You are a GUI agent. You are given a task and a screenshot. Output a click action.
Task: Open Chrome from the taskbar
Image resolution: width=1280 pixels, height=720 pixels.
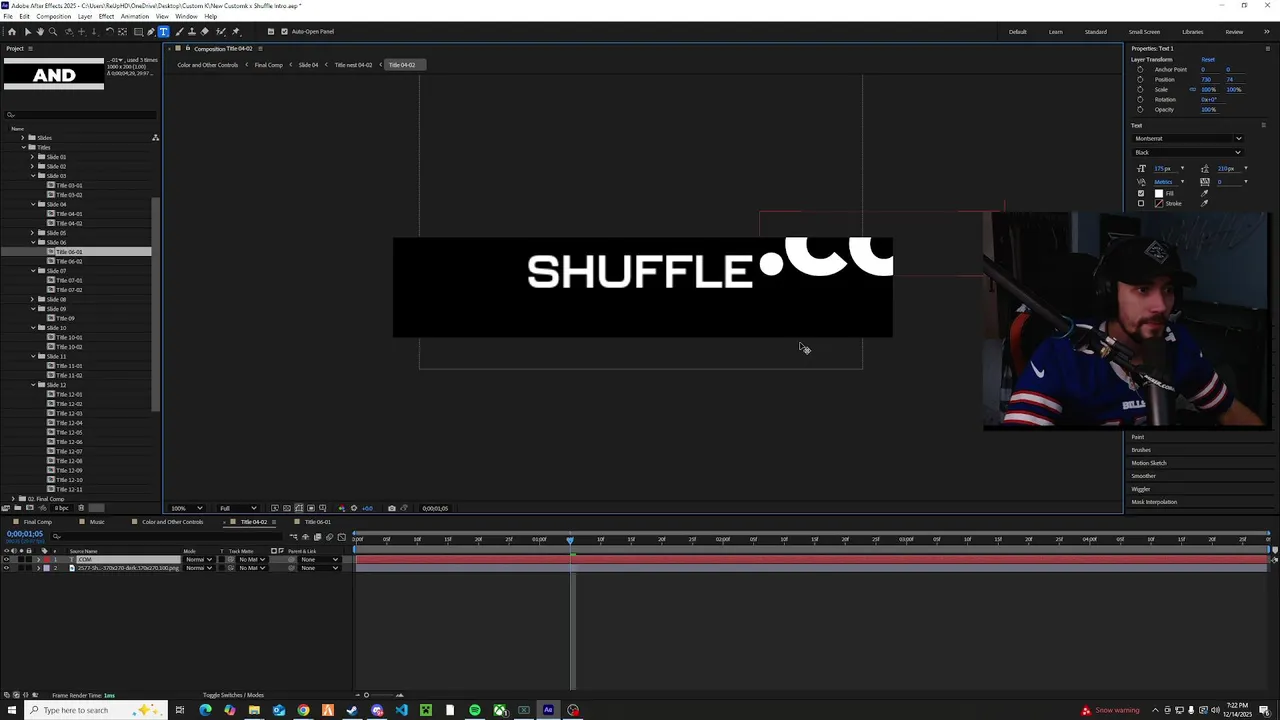coord(303,710)
